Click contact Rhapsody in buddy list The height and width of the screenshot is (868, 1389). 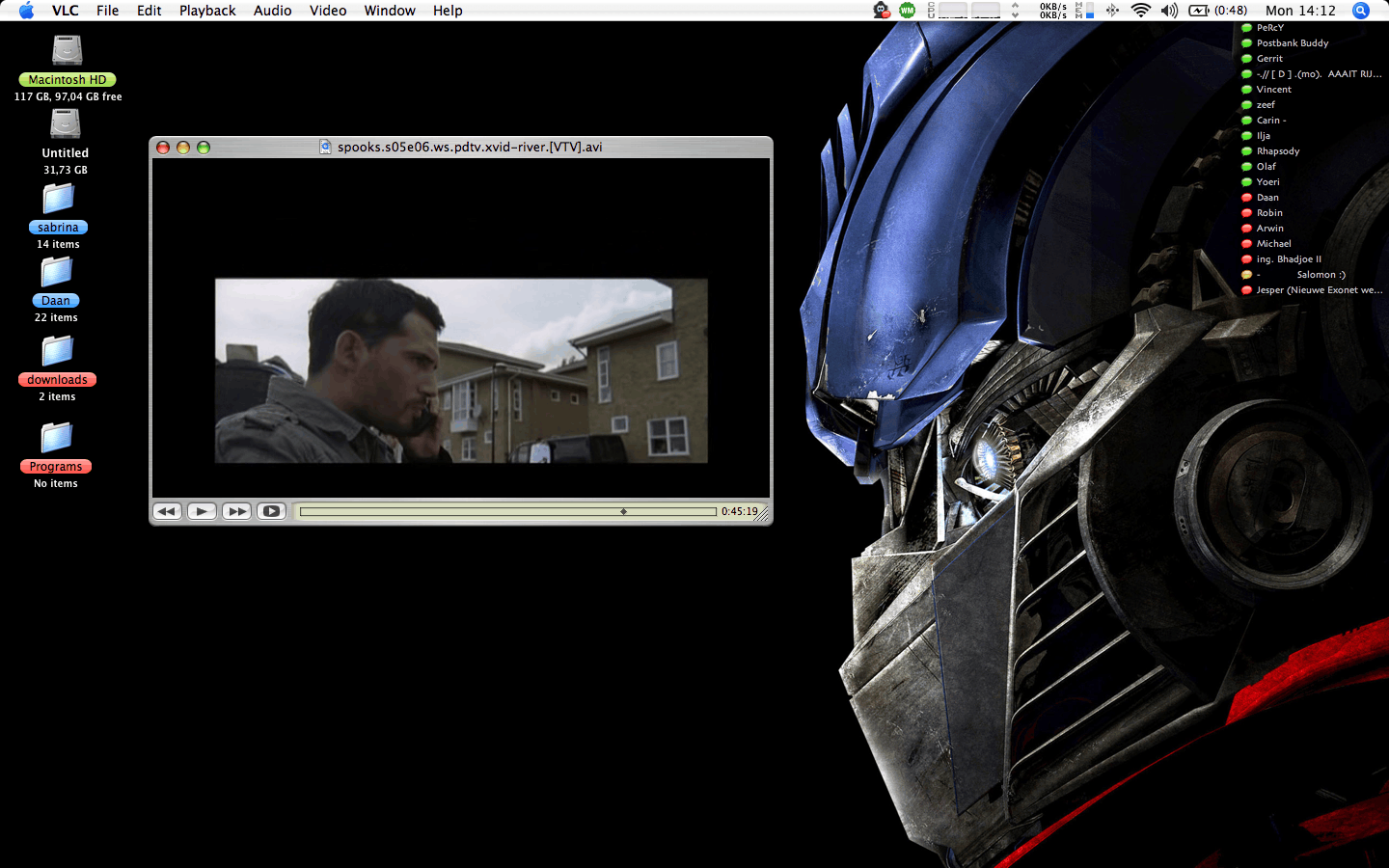coord(1277,151)
